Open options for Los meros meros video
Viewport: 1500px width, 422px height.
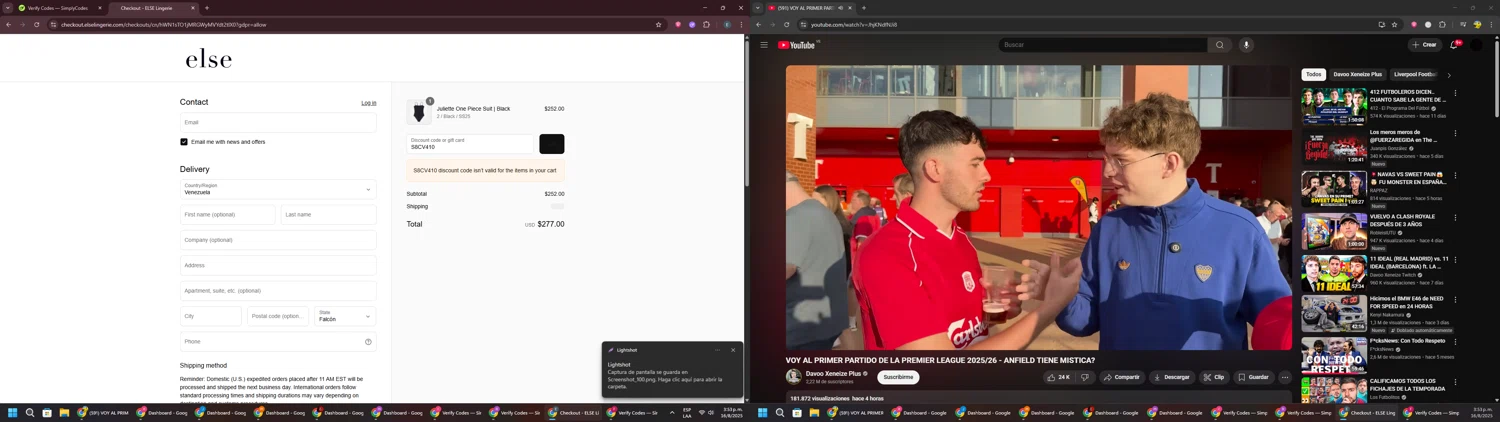coord(1455,133)
